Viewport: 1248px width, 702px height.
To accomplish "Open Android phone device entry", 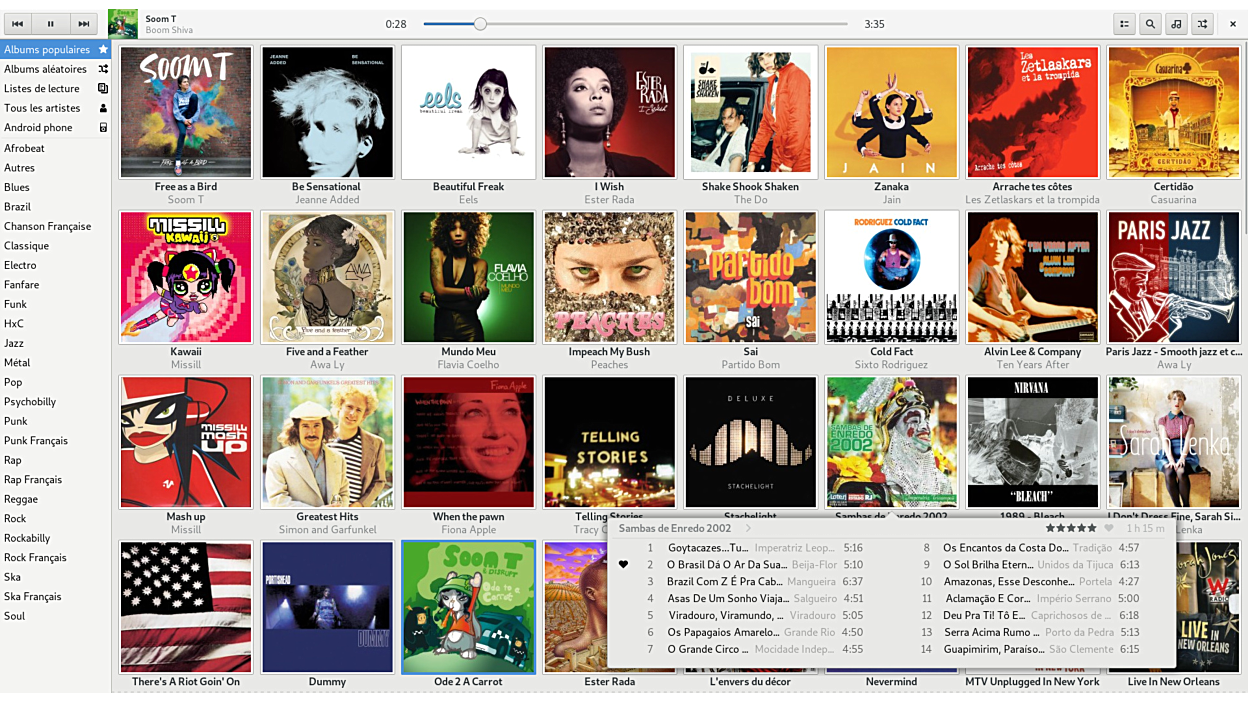I will 38,127.
